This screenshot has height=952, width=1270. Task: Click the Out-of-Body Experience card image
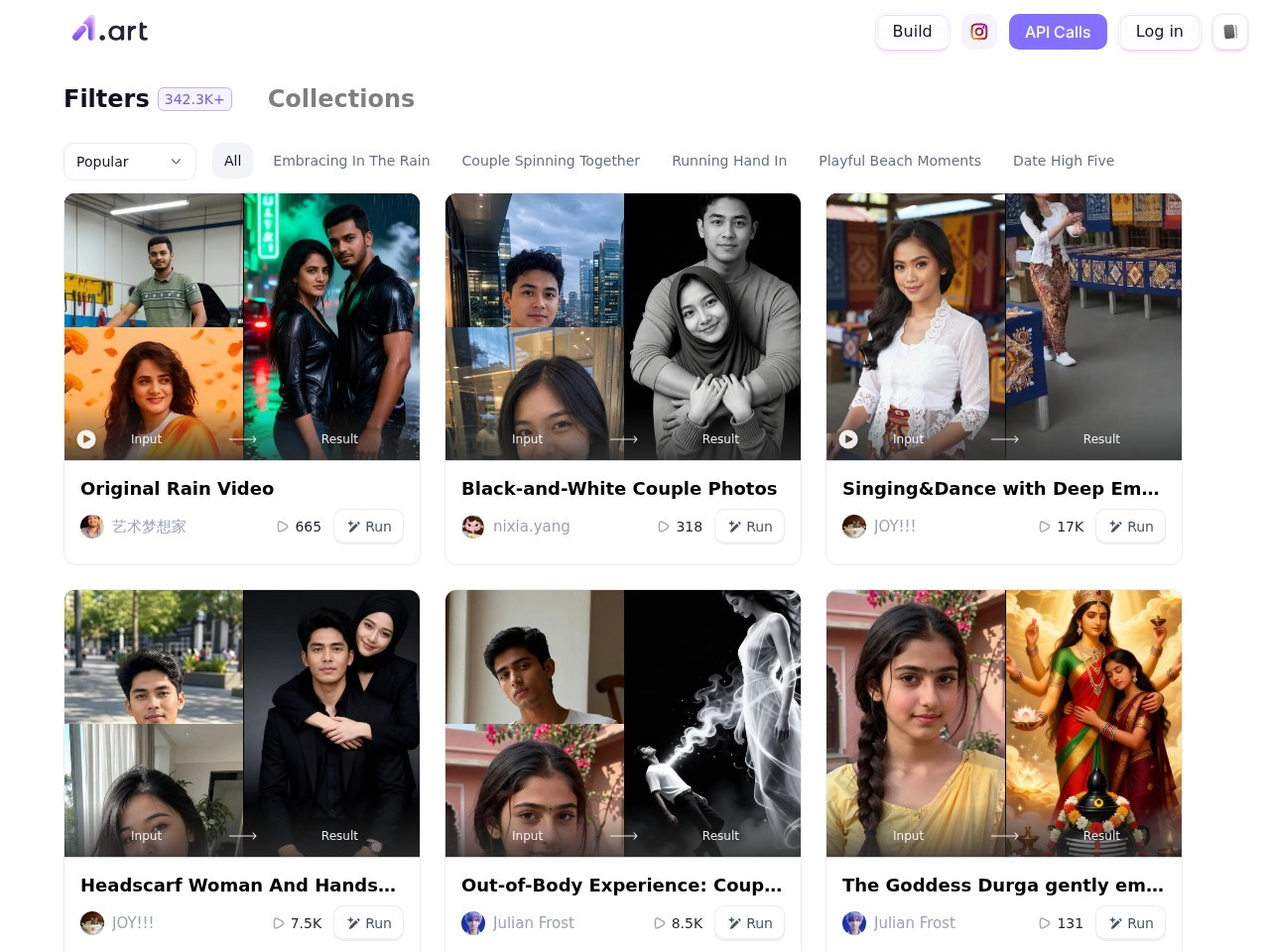click(x=623, y=723)
